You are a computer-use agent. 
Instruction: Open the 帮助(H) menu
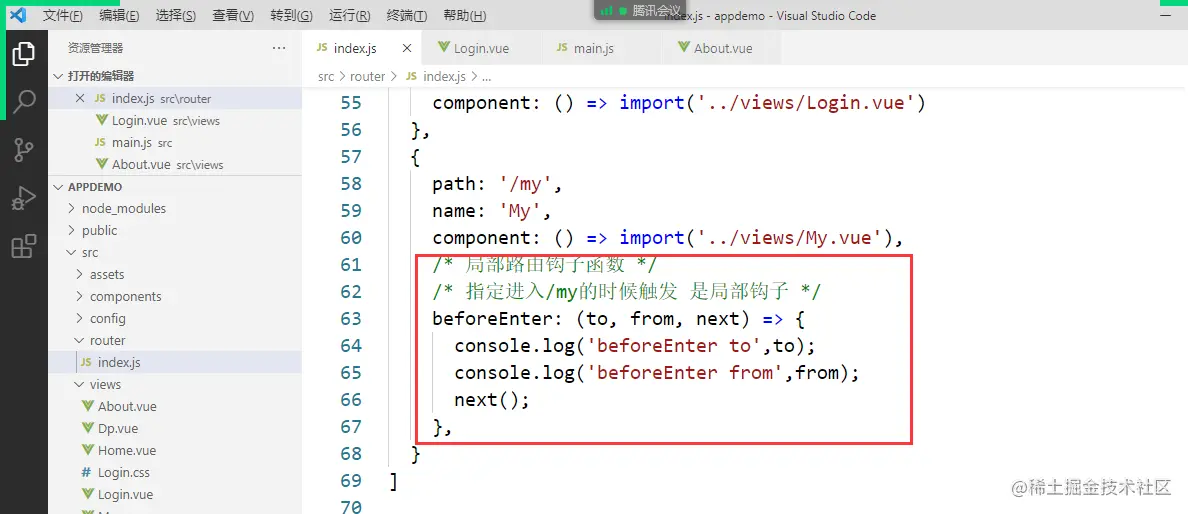click(x=464, y=16)
